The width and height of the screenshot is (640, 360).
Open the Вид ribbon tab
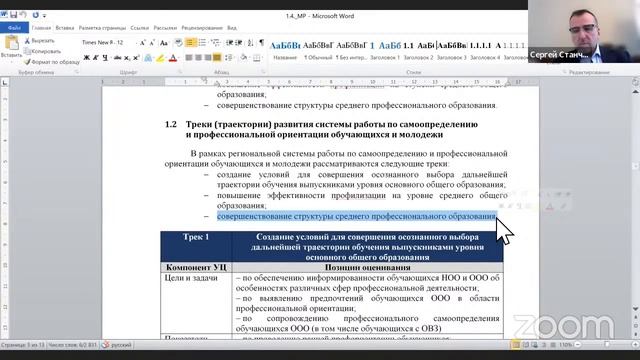coord(232,28)
